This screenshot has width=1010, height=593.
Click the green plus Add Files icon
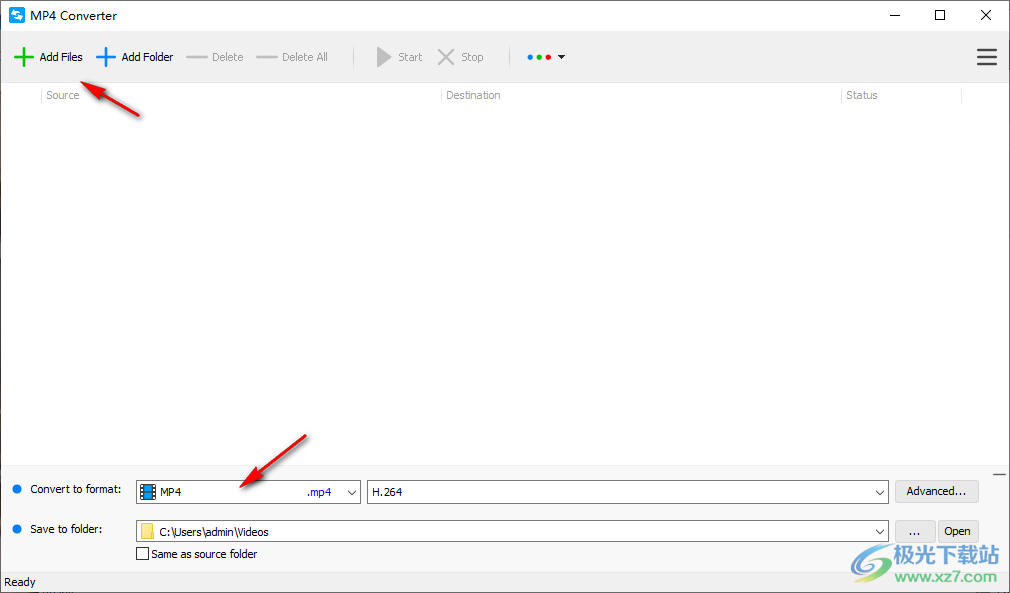(x=24, y=57)
